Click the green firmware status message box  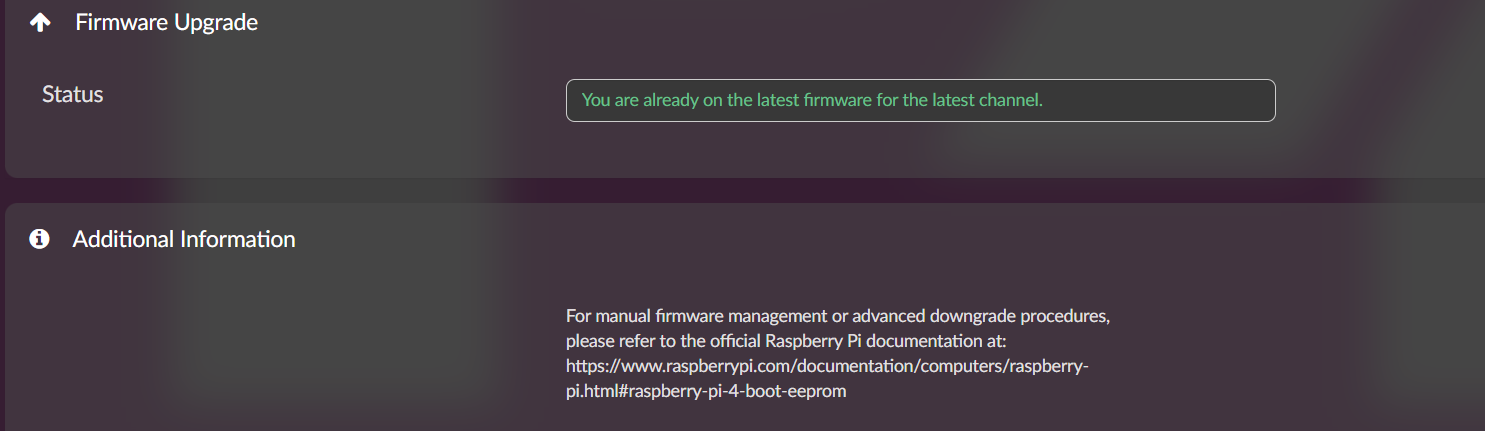920,100
